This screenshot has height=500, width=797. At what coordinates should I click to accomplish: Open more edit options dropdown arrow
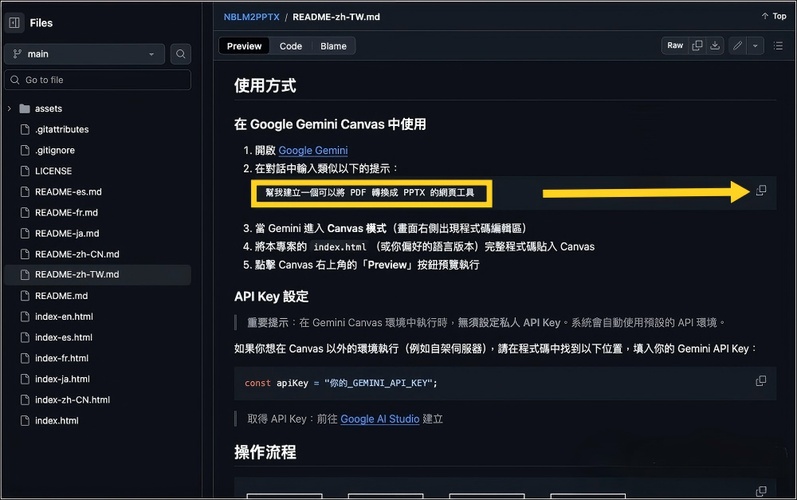pyautogui.click(x=755, y=46)
